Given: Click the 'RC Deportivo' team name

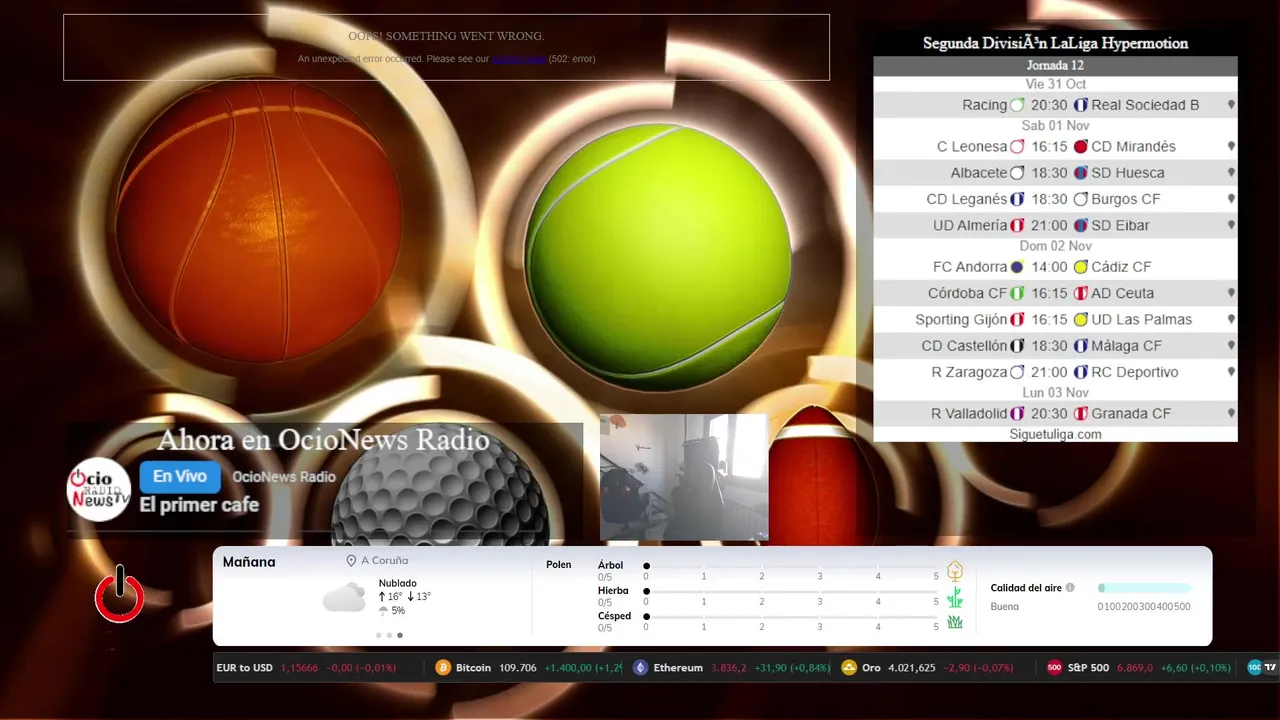Looking at the screenshot, I should click(1135, 372).
